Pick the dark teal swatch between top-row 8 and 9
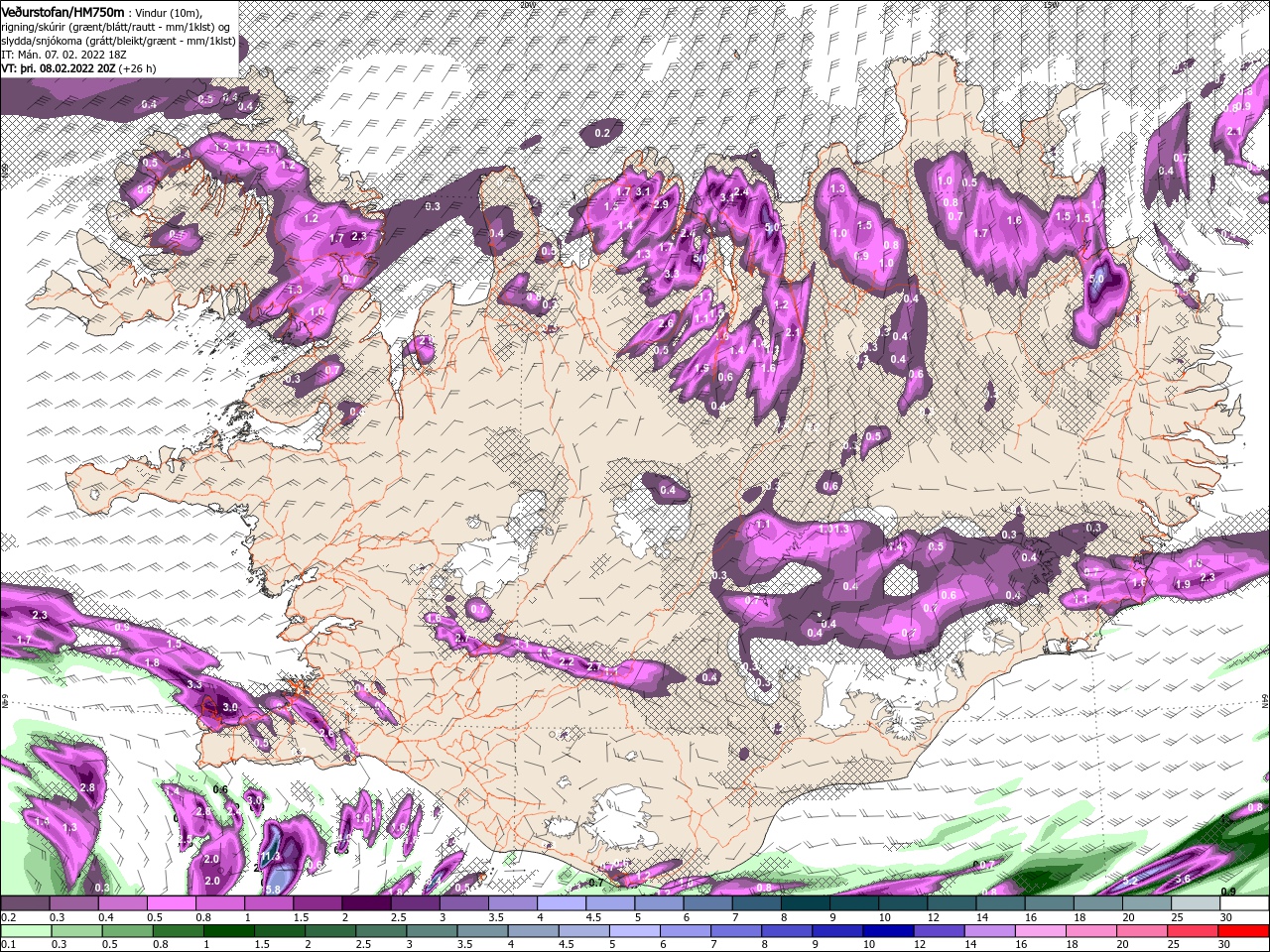The image size is (1270, 952). tap(805, 903)
